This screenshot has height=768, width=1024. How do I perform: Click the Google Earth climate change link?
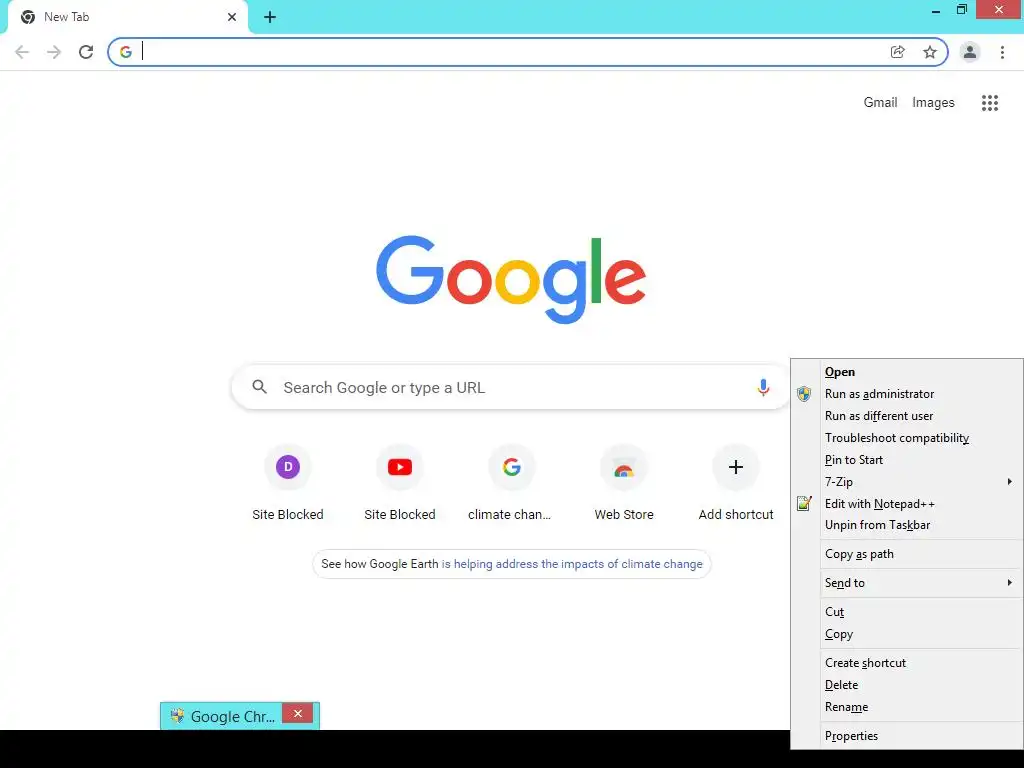(x=572, y=564)
